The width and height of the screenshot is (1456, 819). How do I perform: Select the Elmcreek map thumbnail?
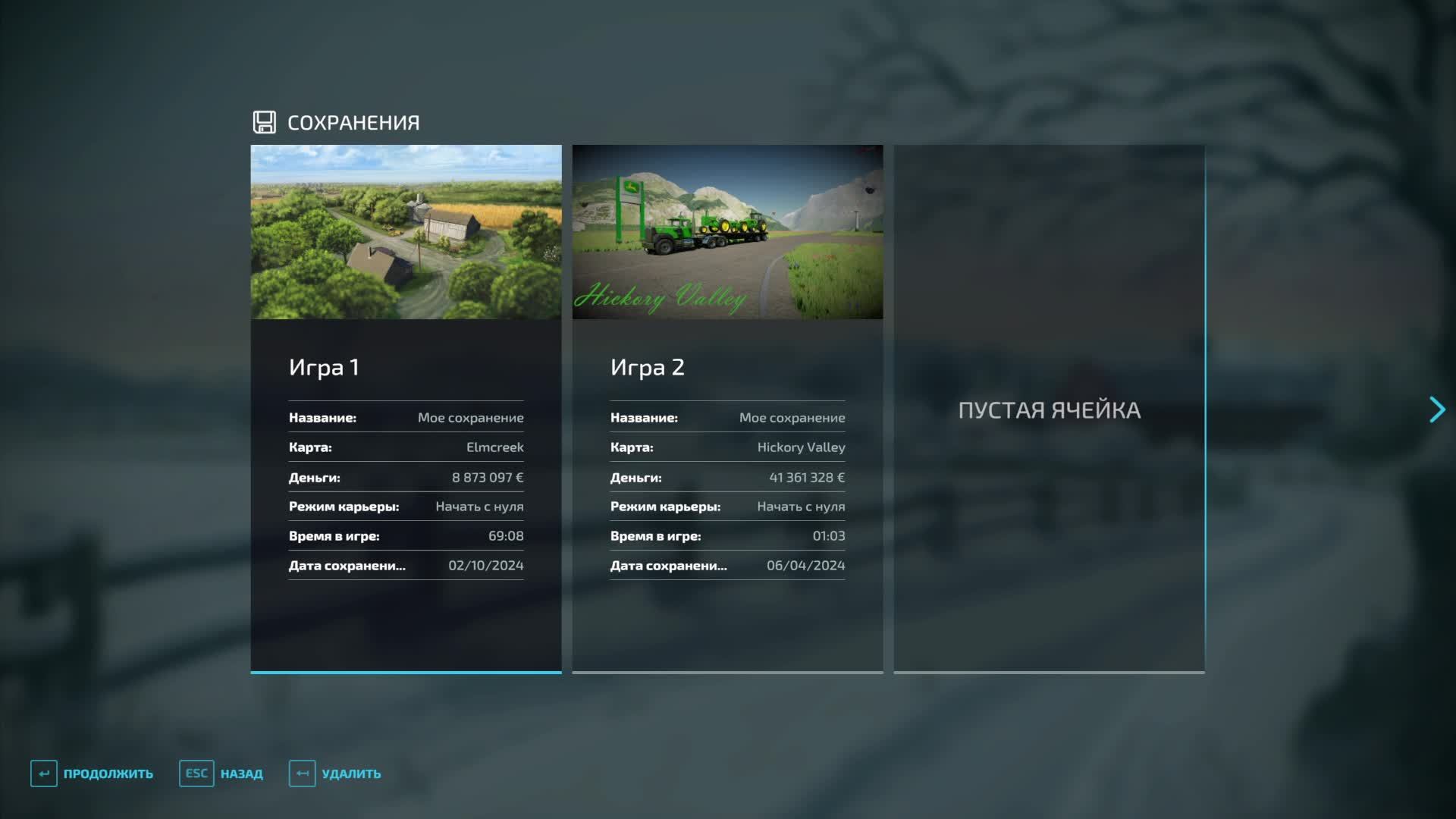click(406, 231)
